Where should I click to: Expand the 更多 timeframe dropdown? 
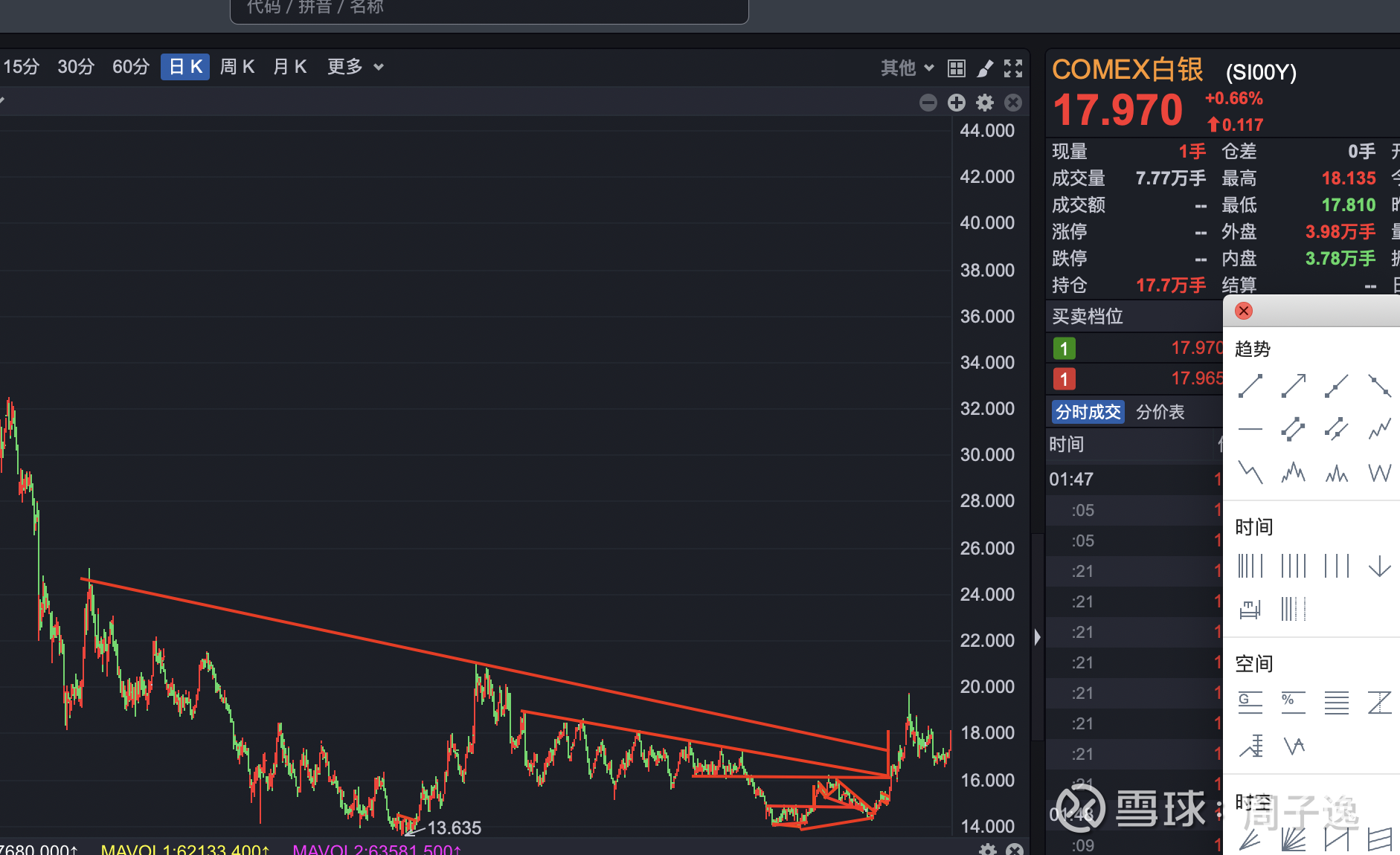356,67
